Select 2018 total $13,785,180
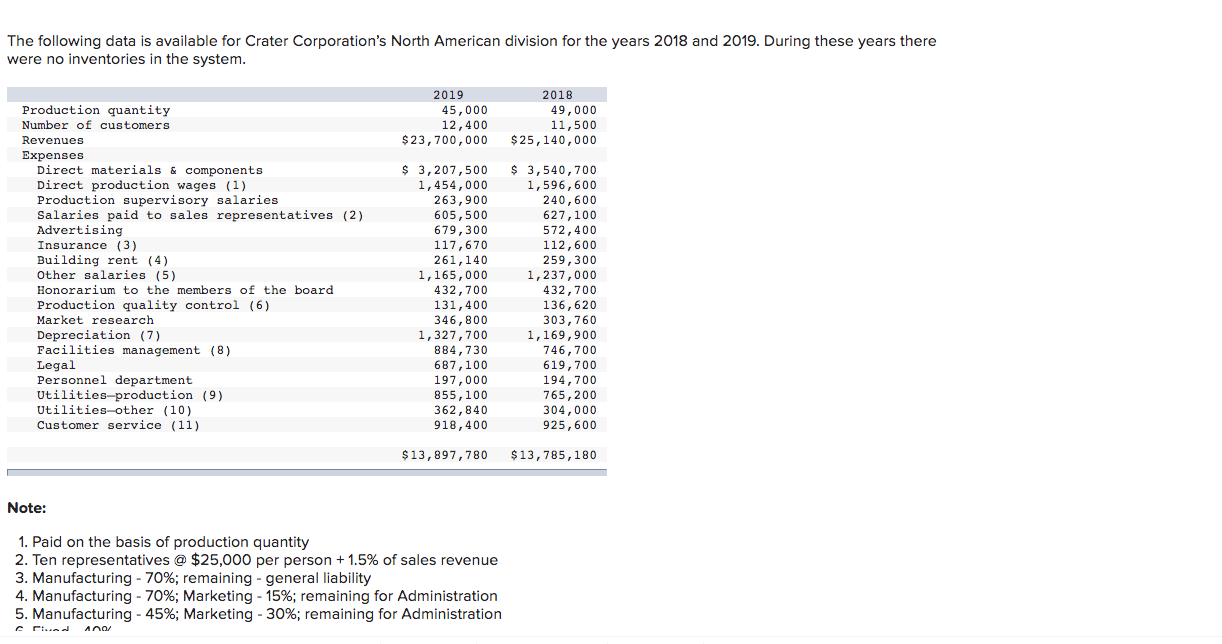Screen dimensions: 1222x644 click(553, 455)
